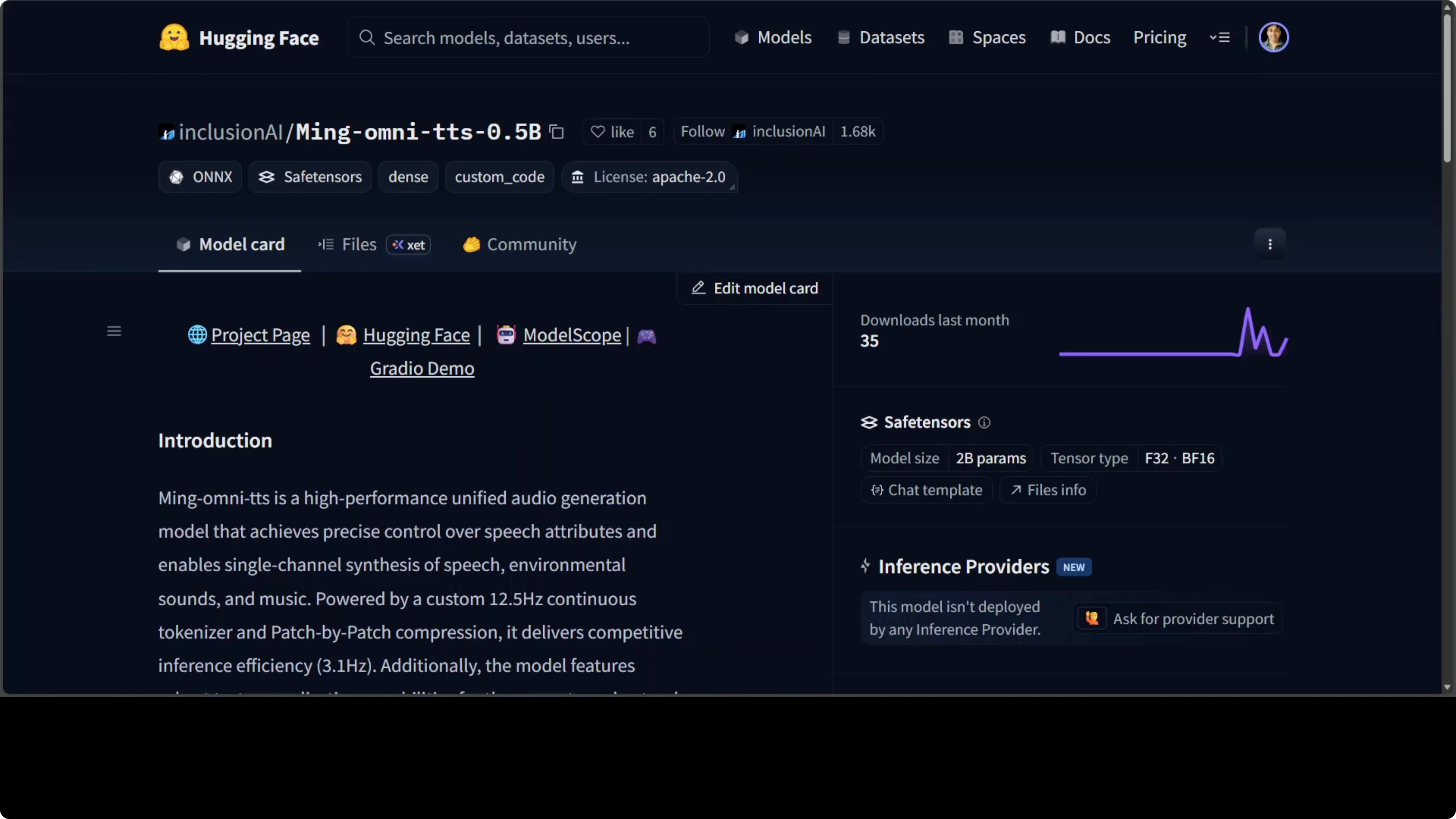Image resolution: width=1456 pixels, height=819 pixels.
Task: Click the inclusionAI organization avatar
Action: pos(166,132)
